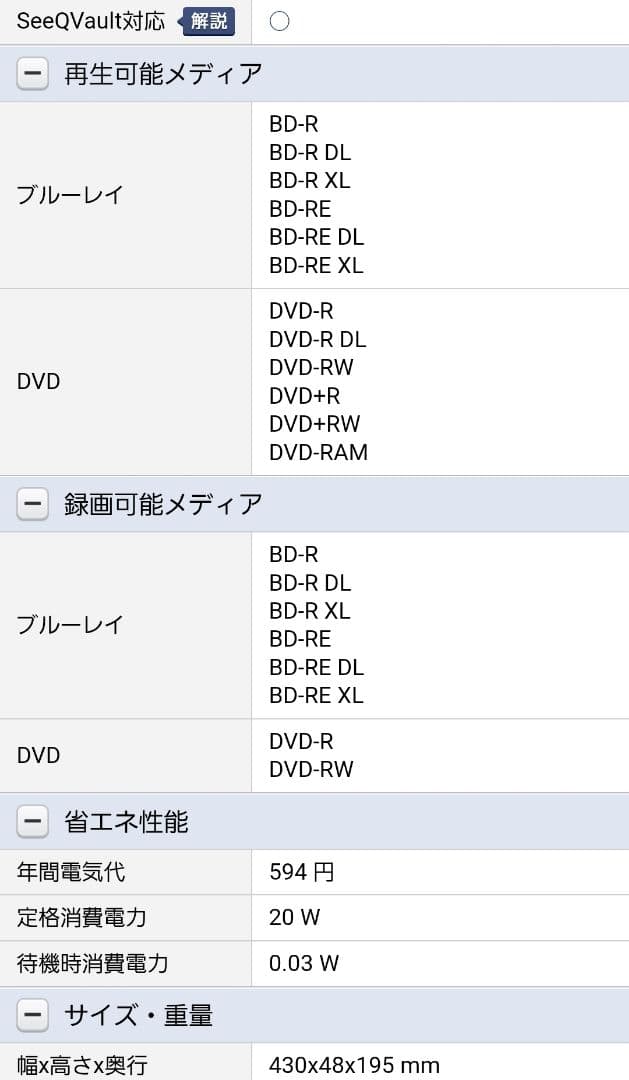Click the minus box beside 再生可能メディア
Viewport: 629px width, 1080px height.
pos(33,74)
